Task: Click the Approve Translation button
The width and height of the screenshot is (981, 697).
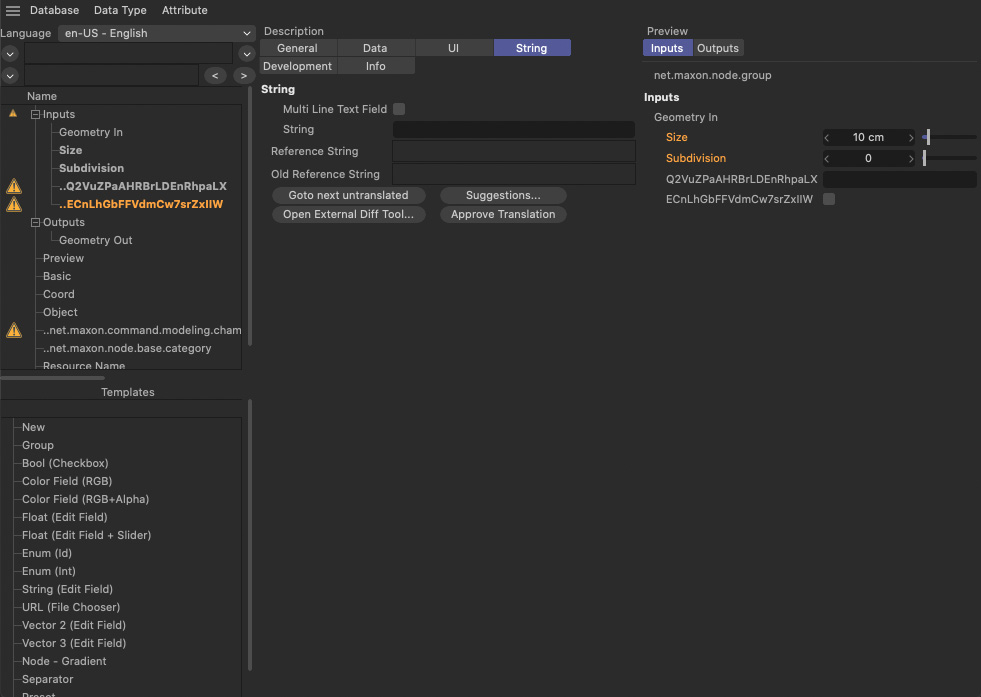Action: [x=503, y=214]
